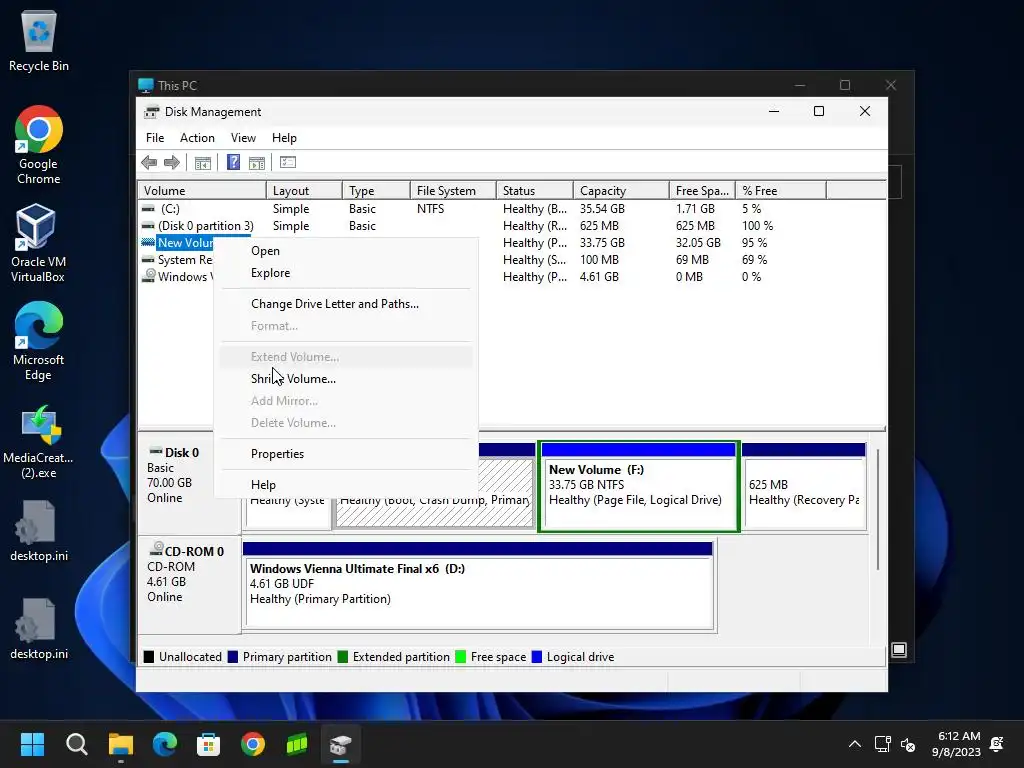
Task: Click the 35.54 GB capacity cell
Action: pos(602,209)
